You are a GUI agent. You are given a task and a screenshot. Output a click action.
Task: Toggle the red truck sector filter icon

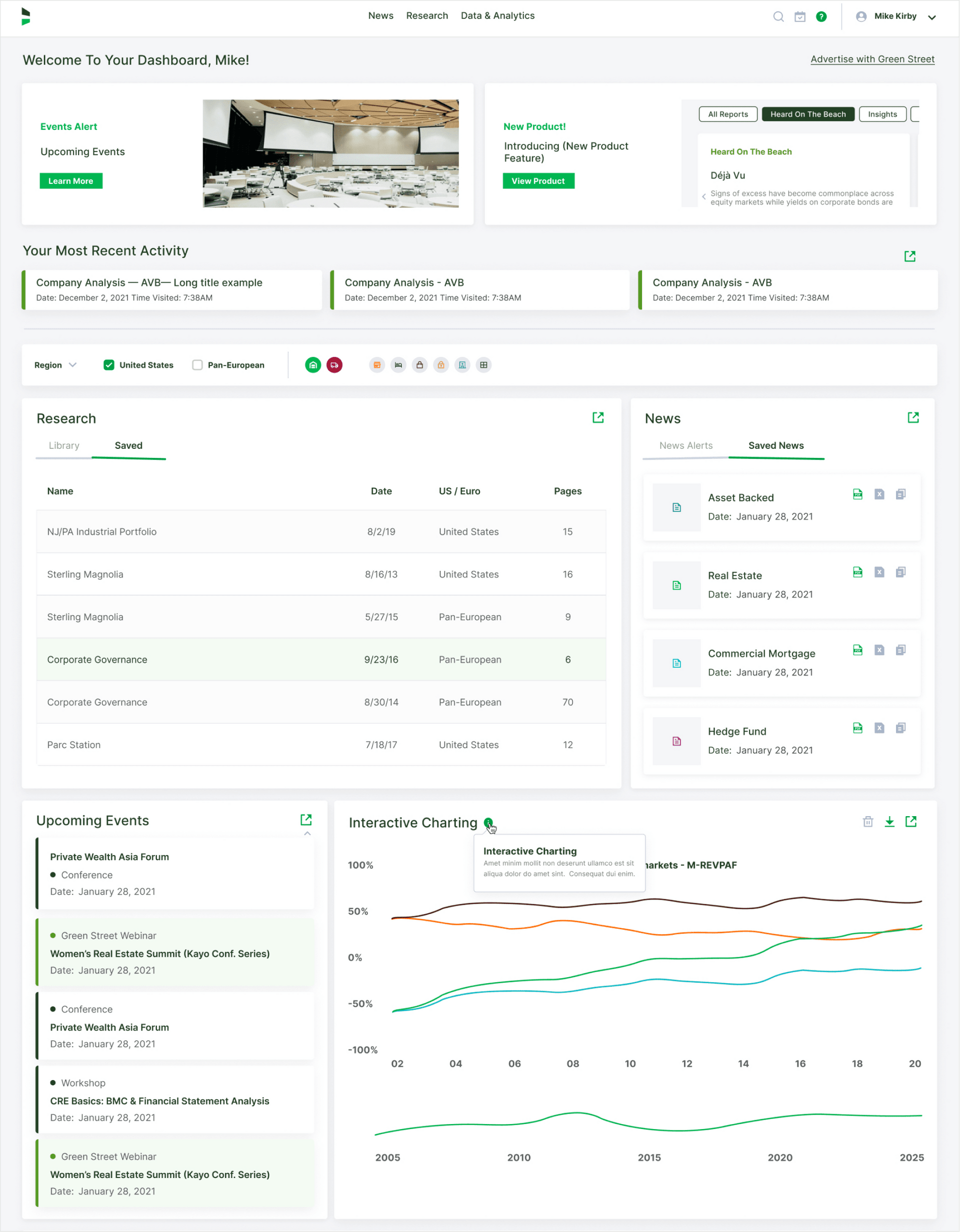[x=334, y=365]
